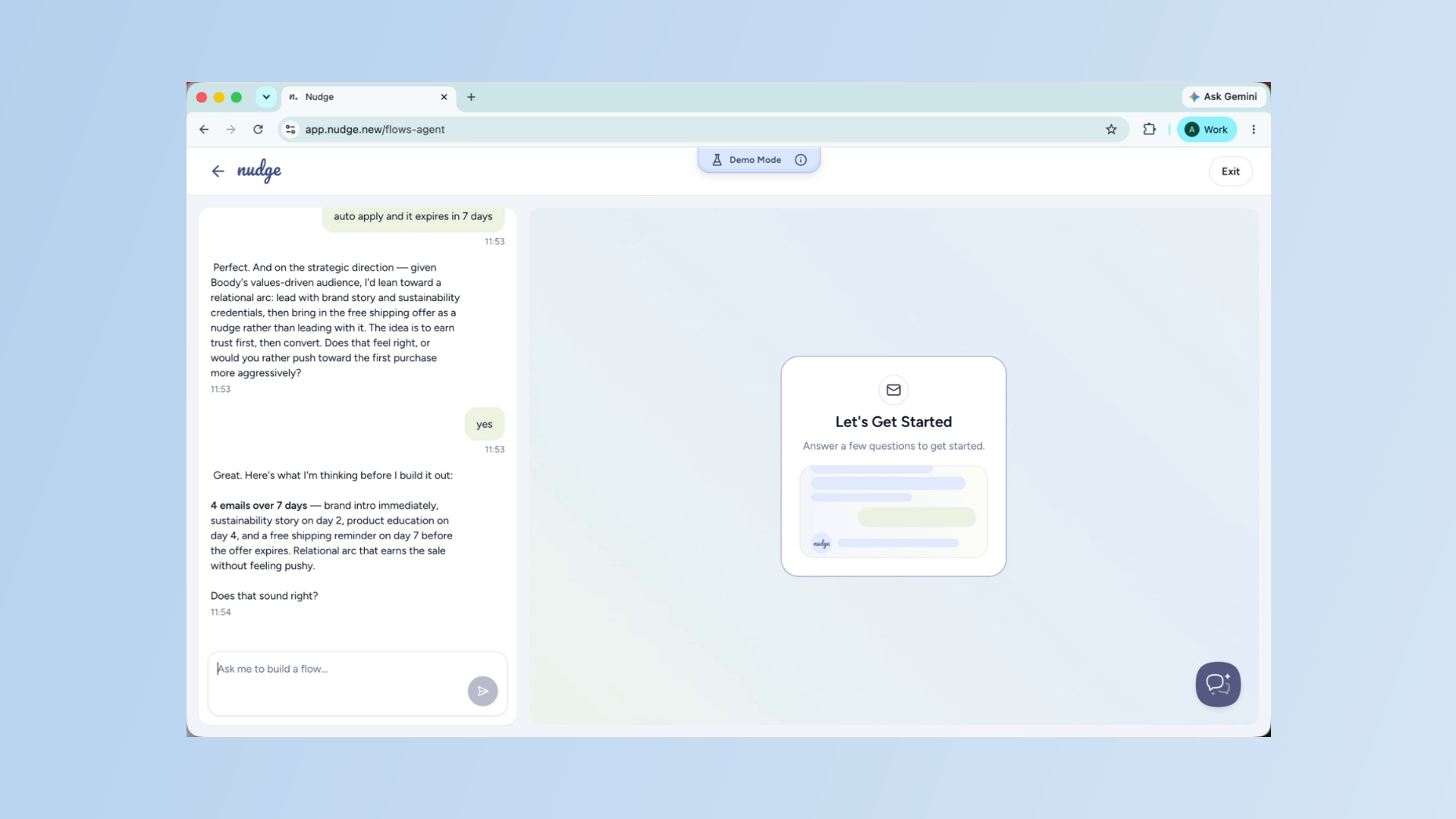Click the back arrow beside nudge logo
Image resolution: width=1456 pixels, height=819 pixels.
(x=218, y=171)
